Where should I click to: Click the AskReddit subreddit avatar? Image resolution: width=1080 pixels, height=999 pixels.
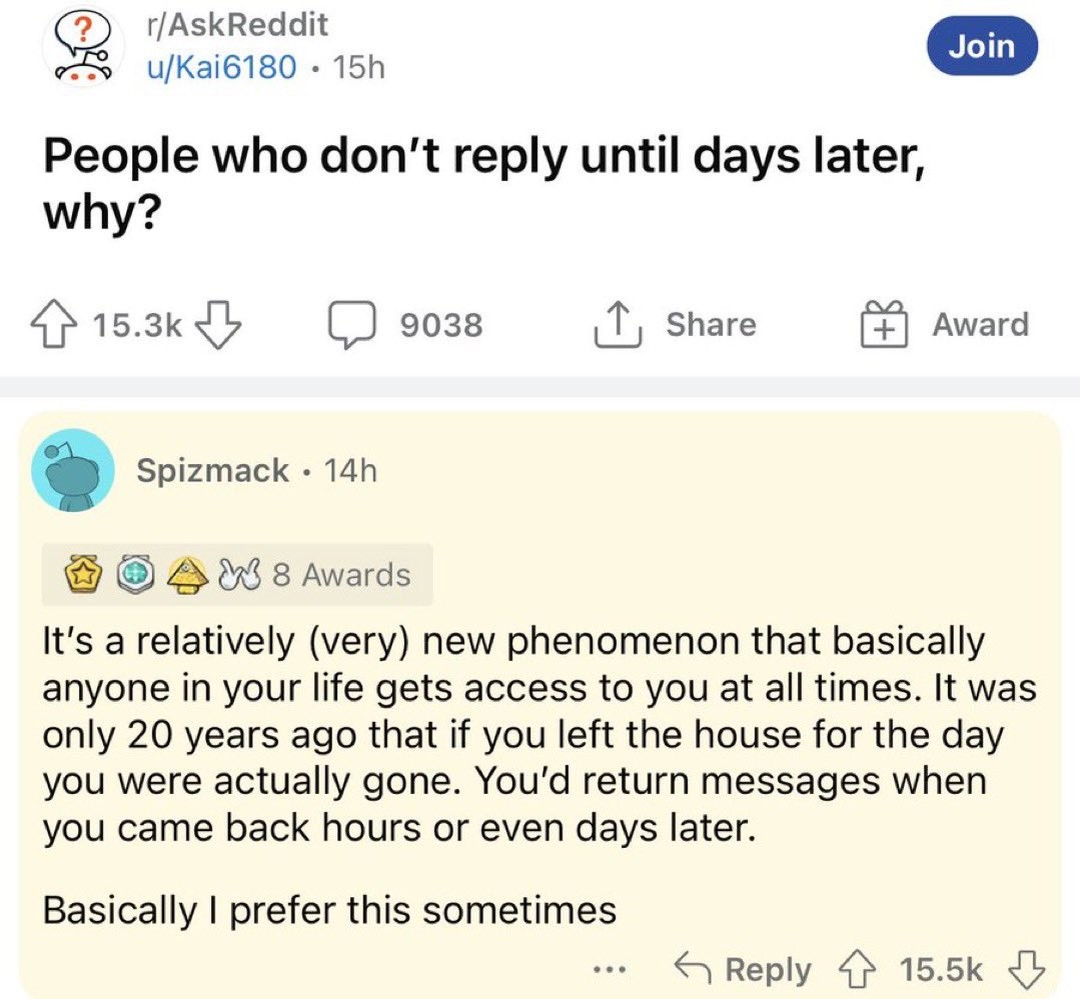click(x=82, y=48)
